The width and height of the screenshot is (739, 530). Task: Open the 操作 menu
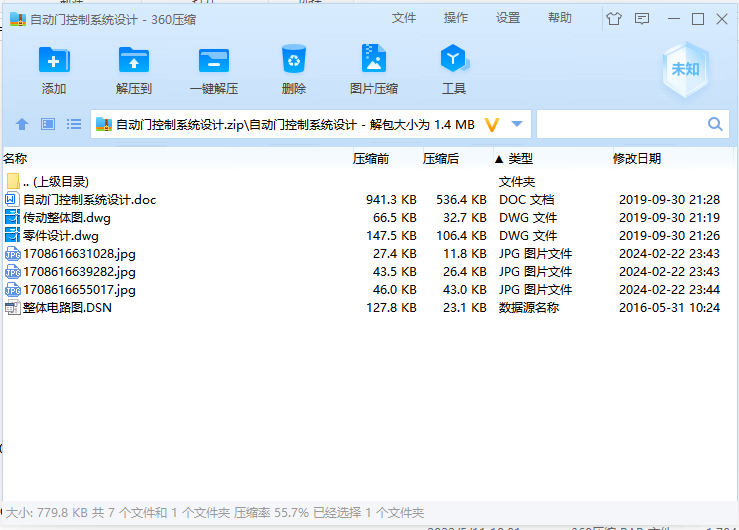[456, 18]
